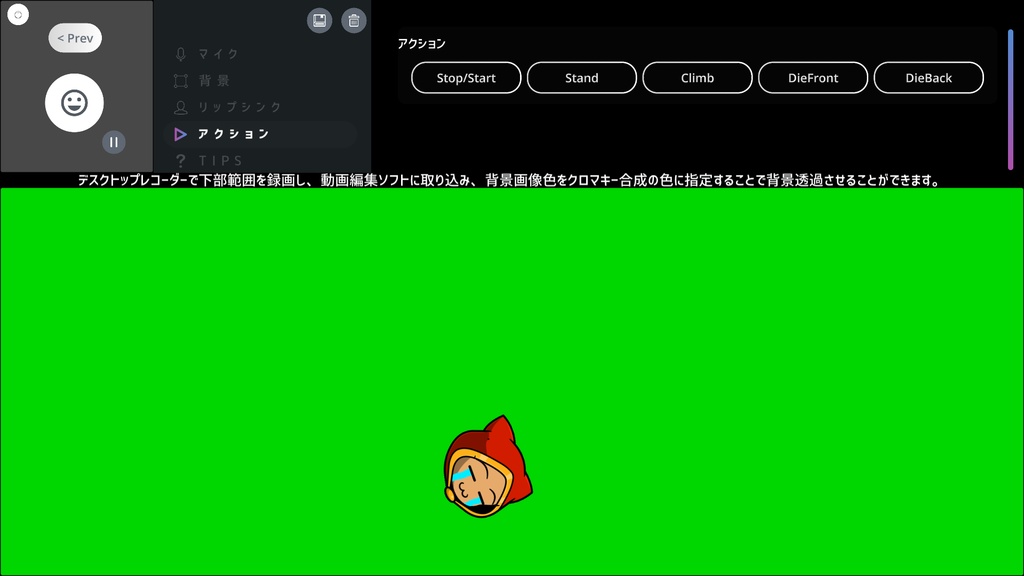Click the microphone icon beside マイク

[x=181, y=54]
